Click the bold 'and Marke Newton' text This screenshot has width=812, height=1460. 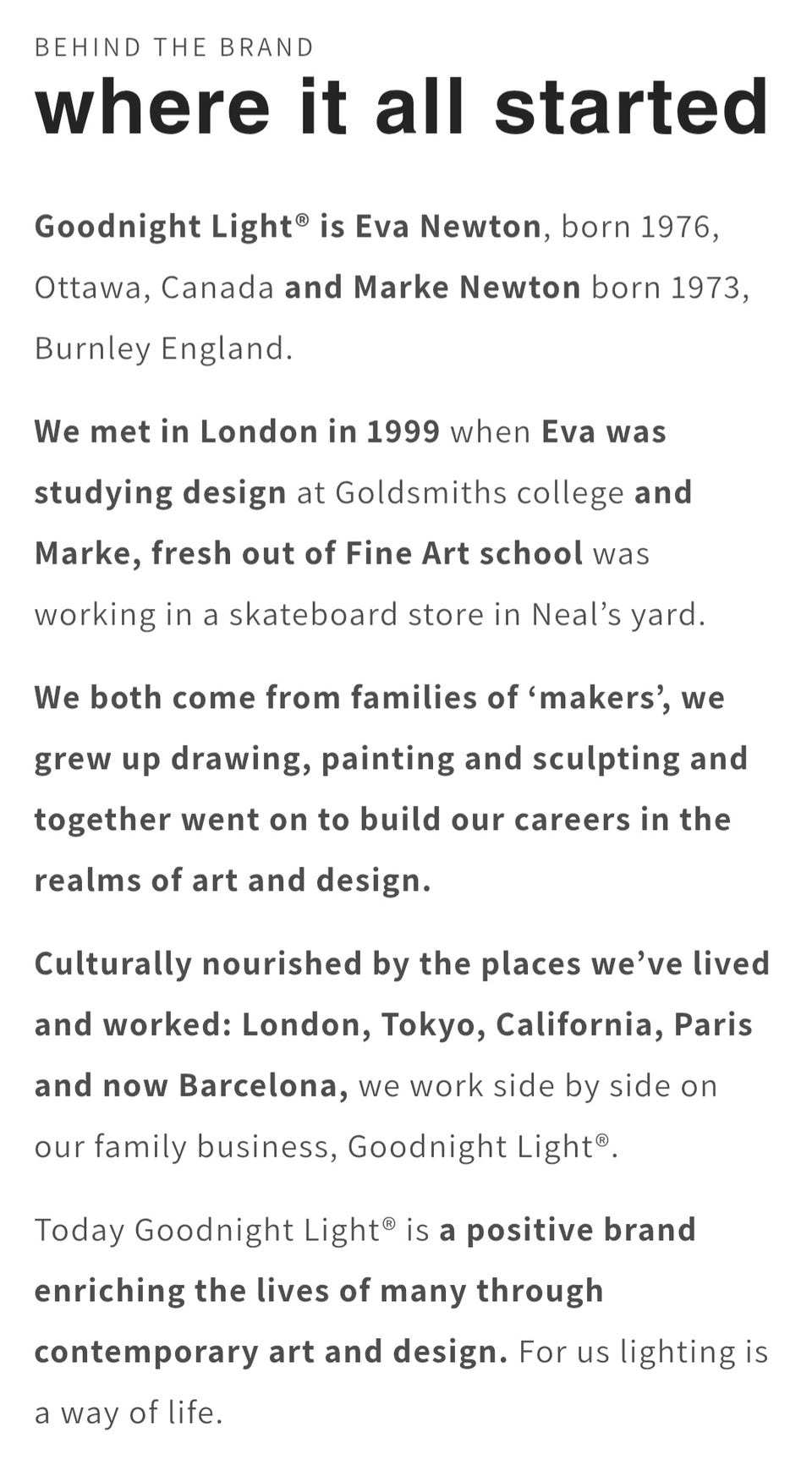(x=432, y=288)
